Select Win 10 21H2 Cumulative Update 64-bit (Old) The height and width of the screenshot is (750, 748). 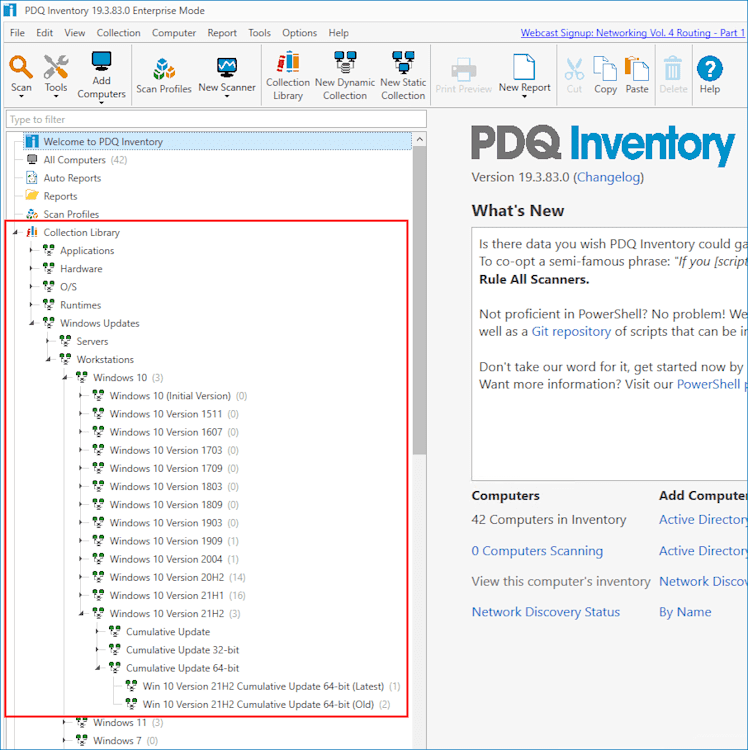[258, 705]
